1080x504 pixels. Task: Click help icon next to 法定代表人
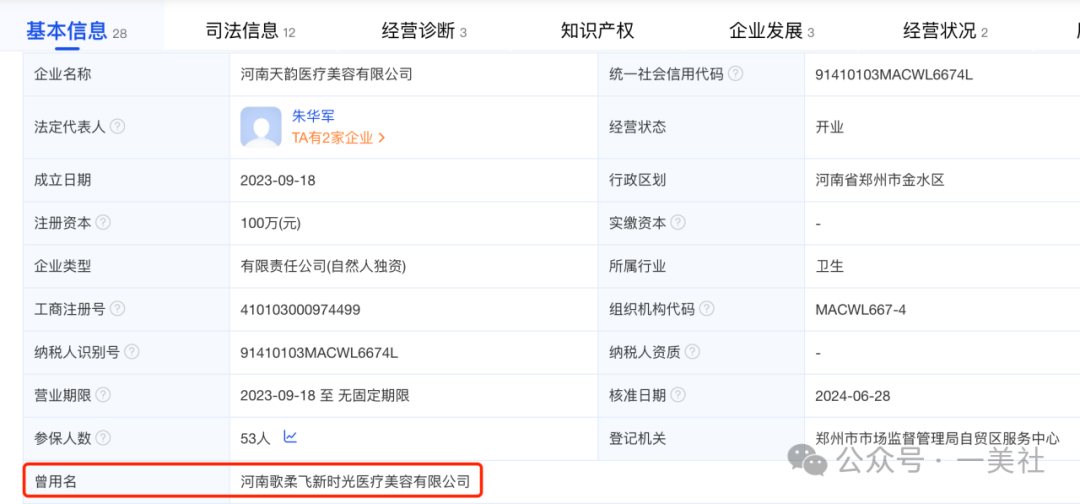pyautogui.click(x=118, y=127)
